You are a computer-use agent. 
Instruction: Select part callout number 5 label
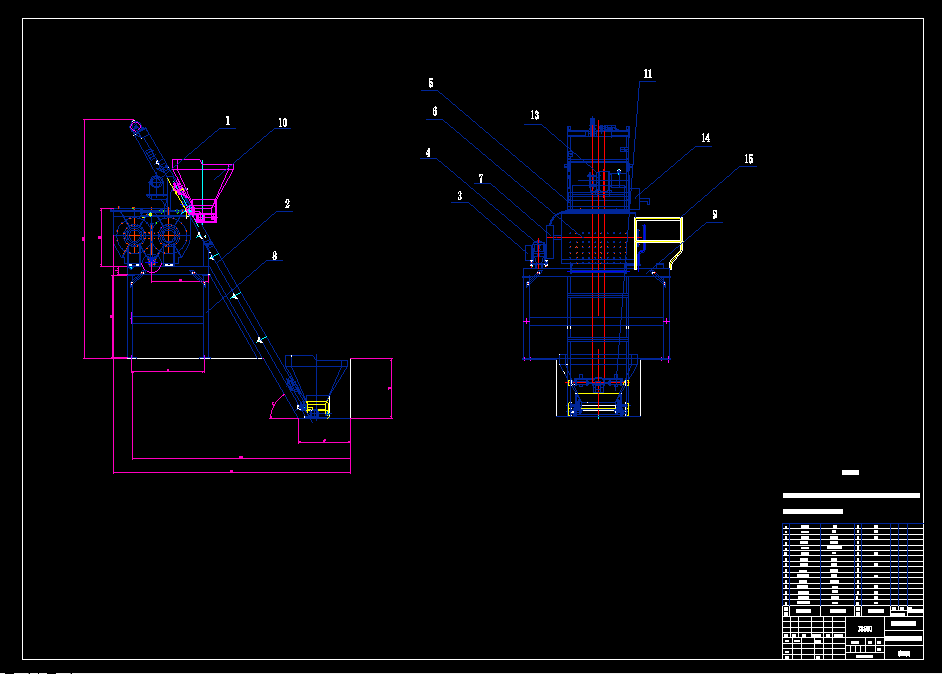pos(431,83)
